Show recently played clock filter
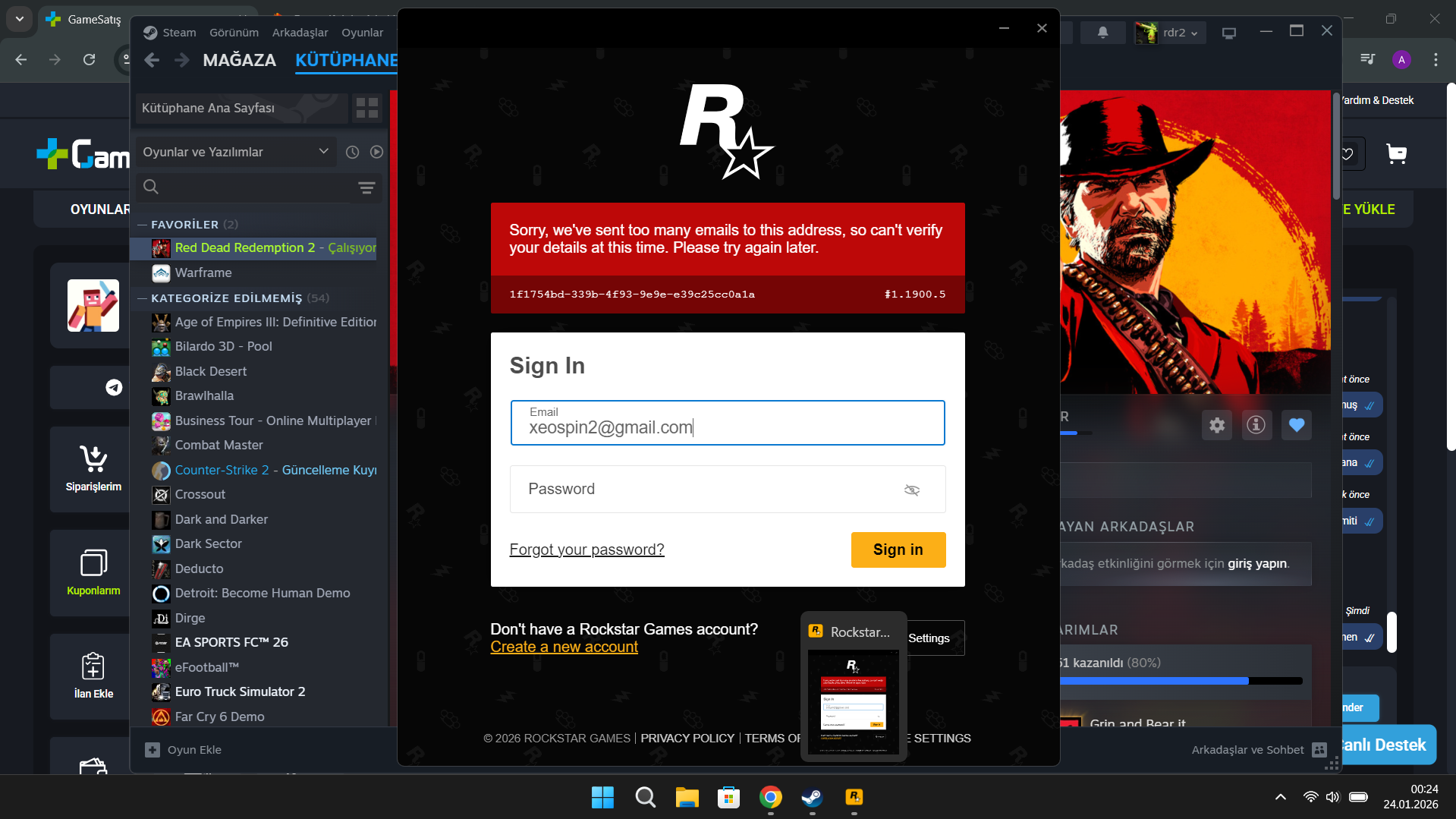This screenshot has height=819, width=1456. tap(353, 152)
